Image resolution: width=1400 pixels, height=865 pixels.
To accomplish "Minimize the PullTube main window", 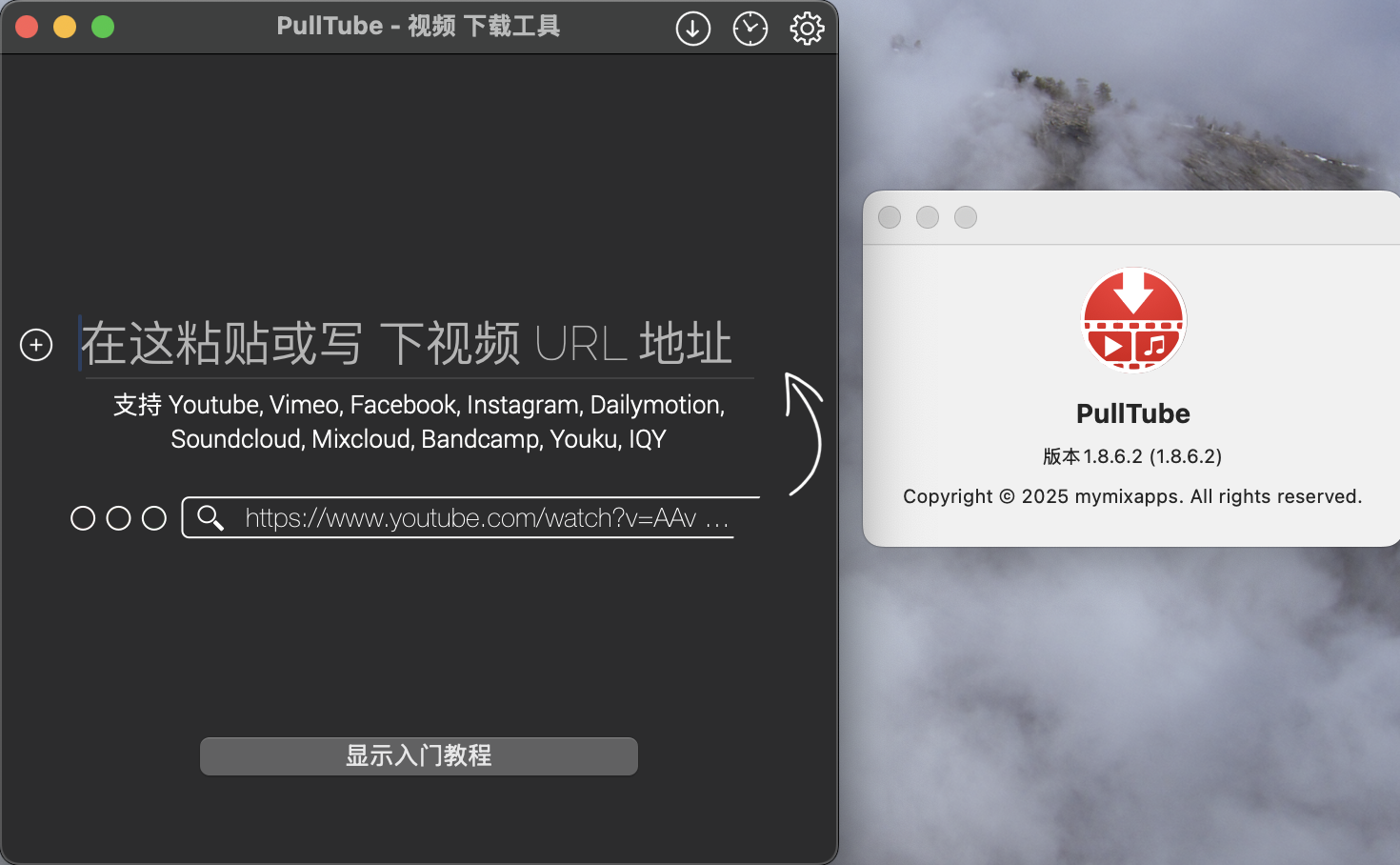I will pos(65,27).
